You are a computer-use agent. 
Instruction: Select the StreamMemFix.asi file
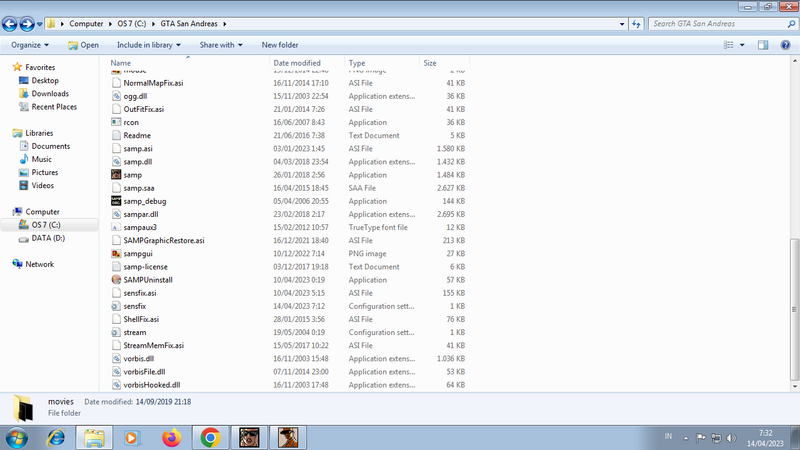154,345
